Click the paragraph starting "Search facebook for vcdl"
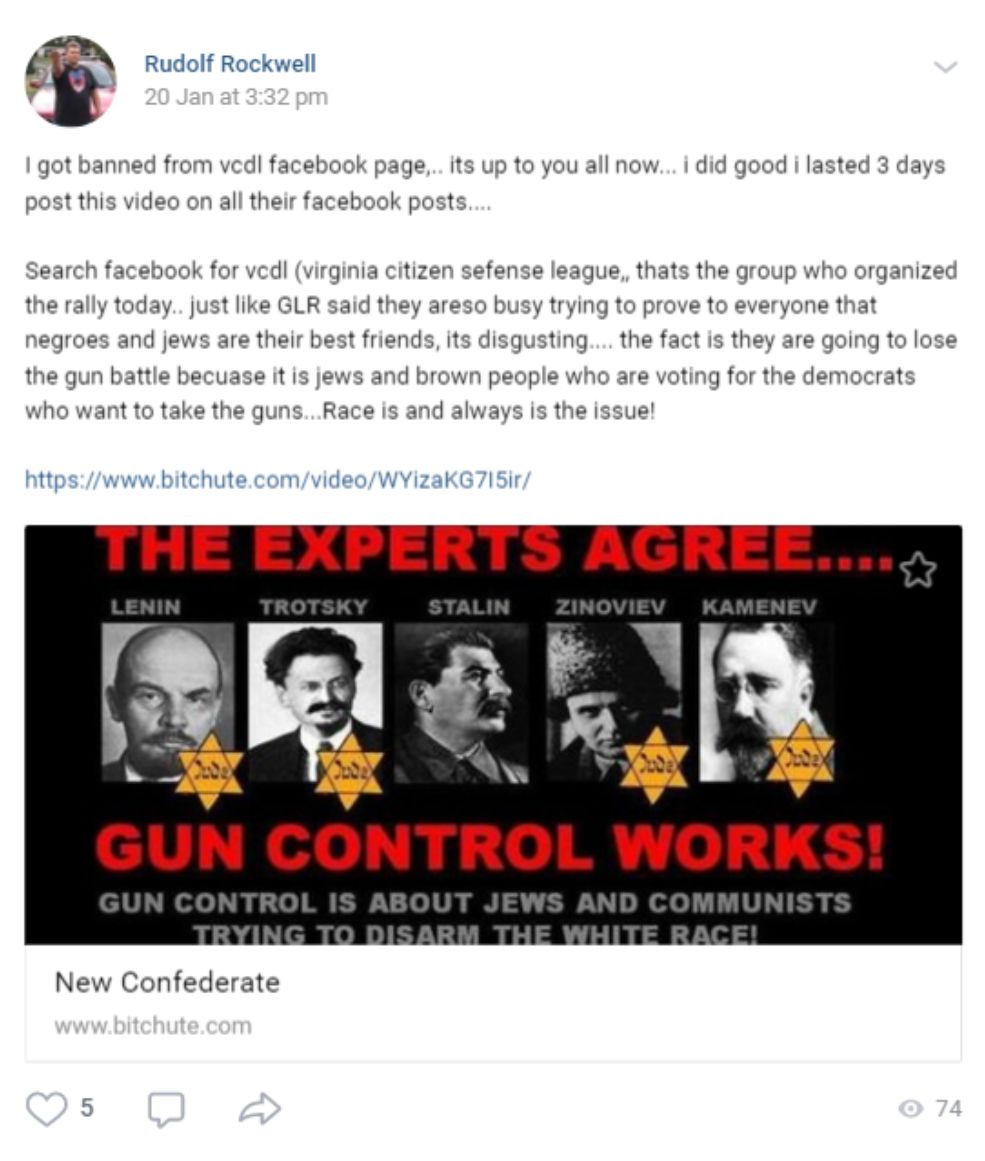 [491, 340]
